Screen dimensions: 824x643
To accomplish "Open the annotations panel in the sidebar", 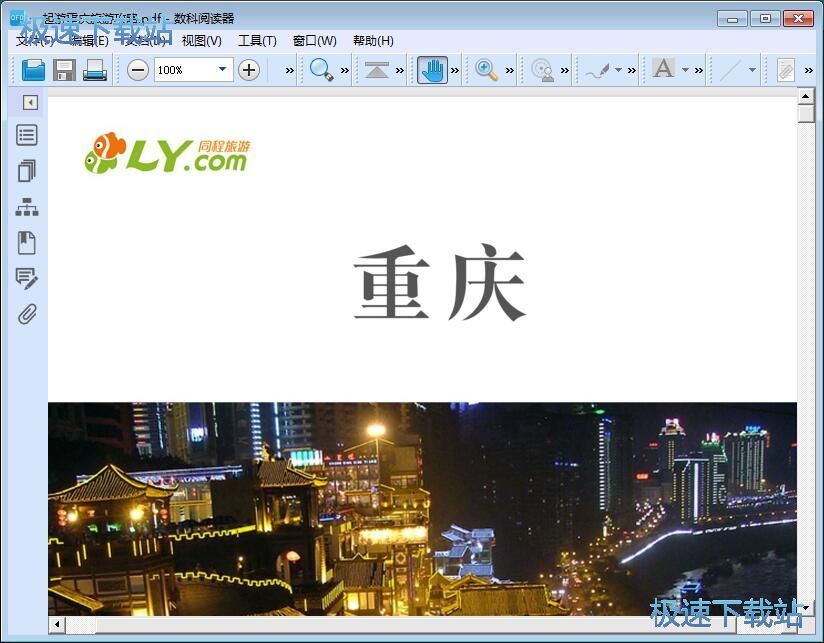I will pos(27,278).
